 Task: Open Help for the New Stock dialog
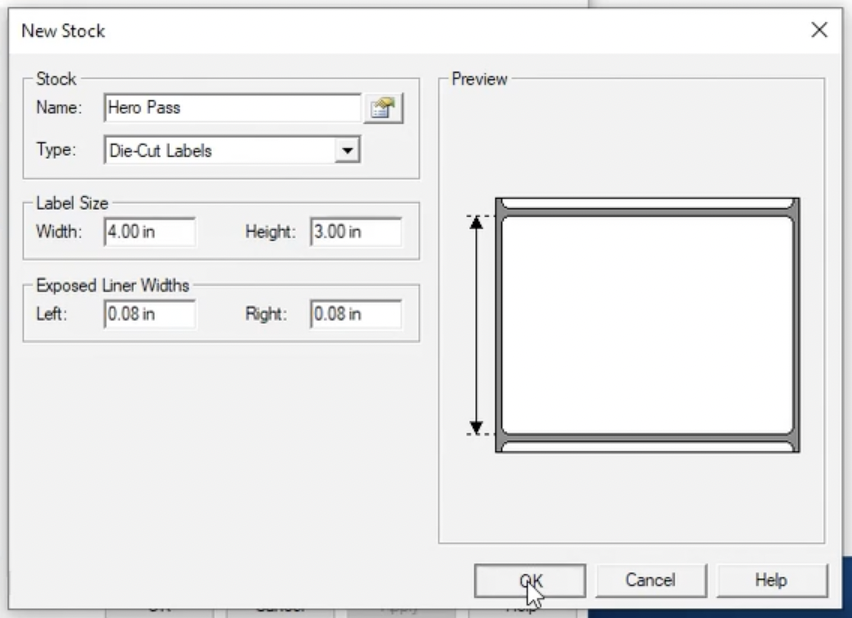(x=771, y=580)
